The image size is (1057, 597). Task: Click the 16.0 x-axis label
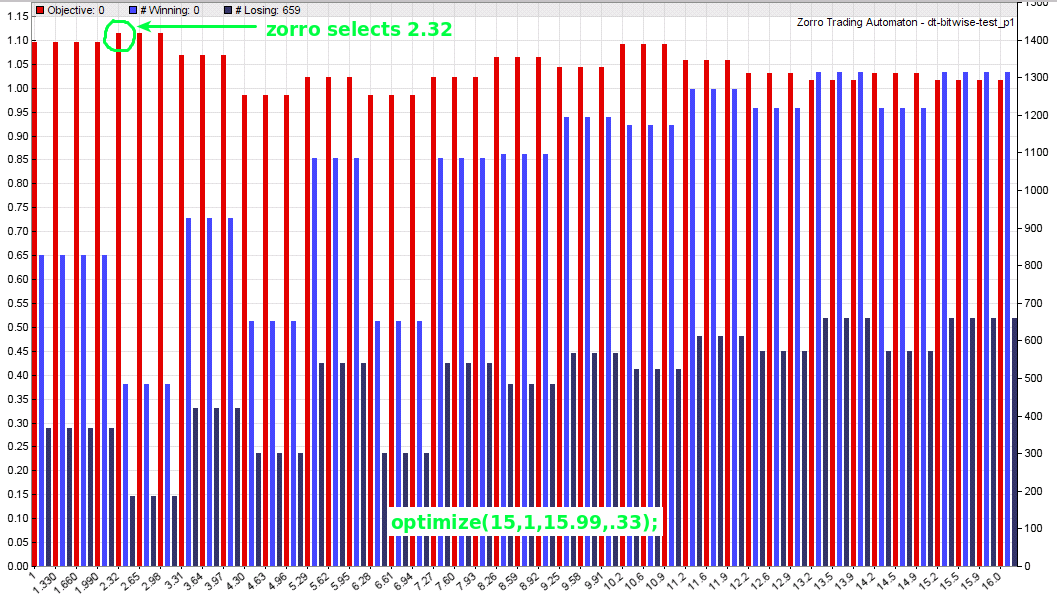(1011, 580)
